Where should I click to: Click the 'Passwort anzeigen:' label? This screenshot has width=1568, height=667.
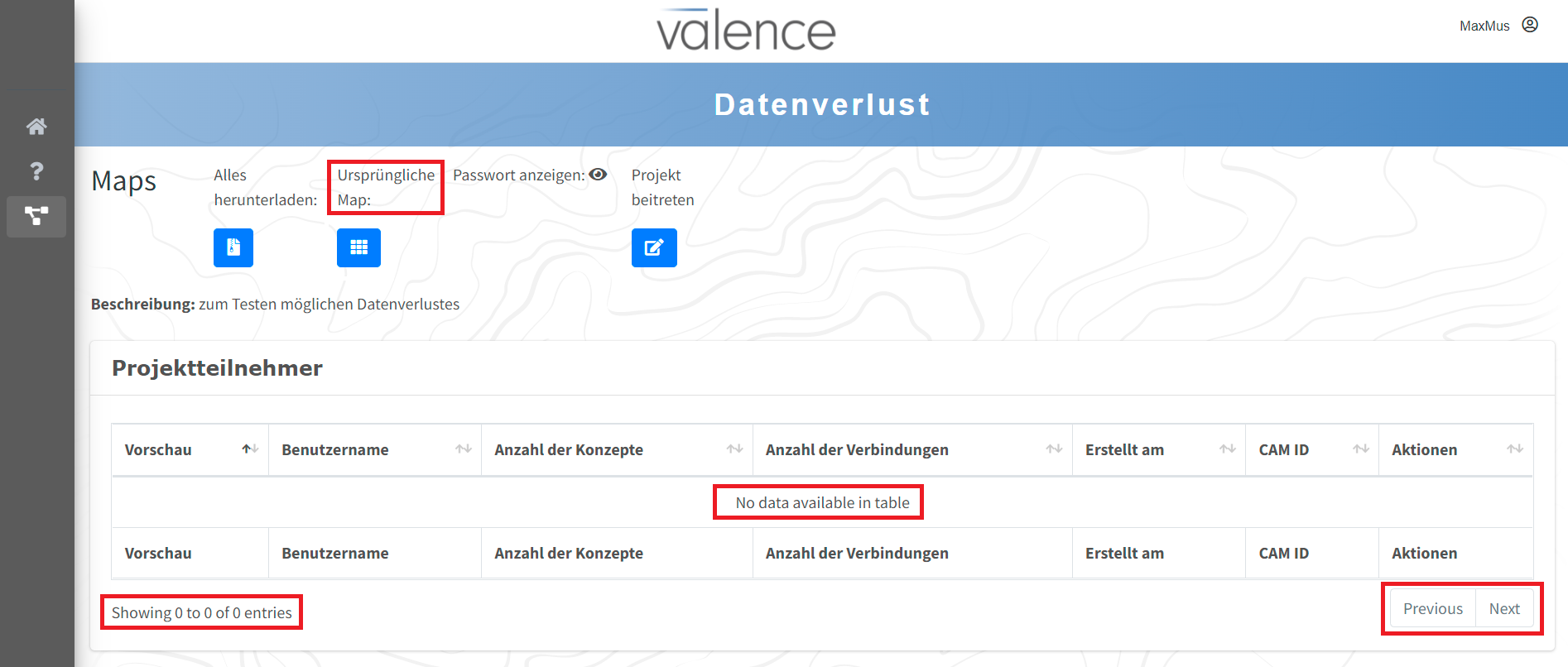click(x=518, y=175)
